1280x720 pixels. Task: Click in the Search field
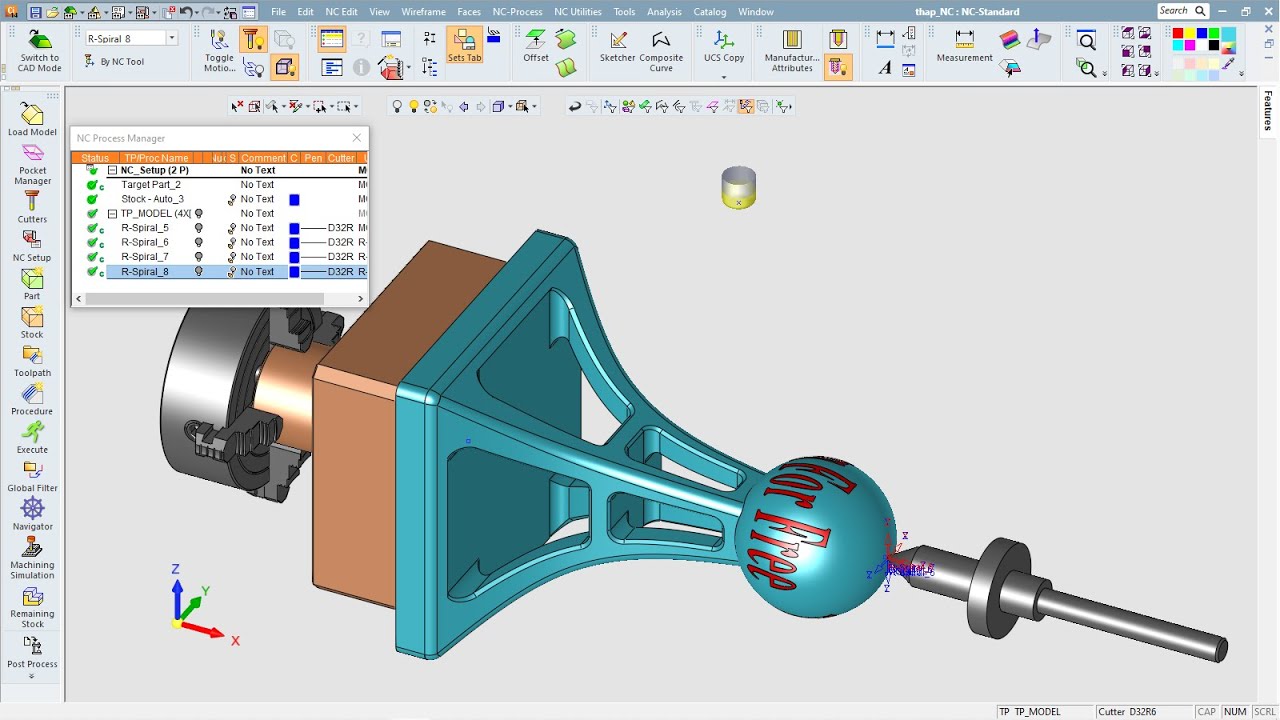pos(1174,11)
